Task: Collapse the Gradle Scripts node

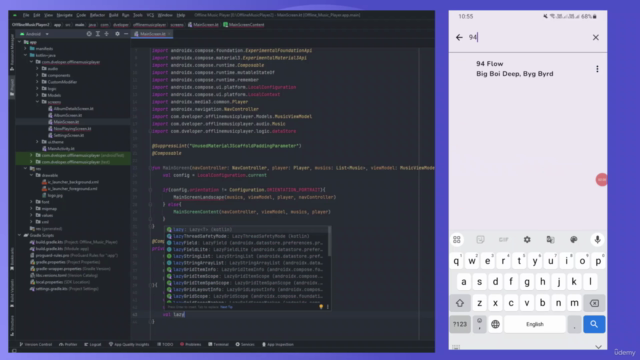Action: point(20,235)
